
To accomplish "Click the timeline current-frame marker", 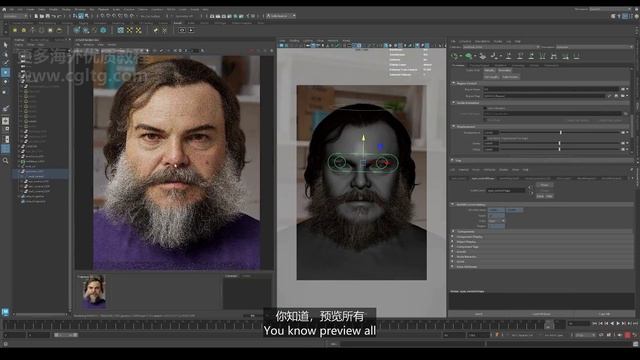I will click(x=549, y=325).
